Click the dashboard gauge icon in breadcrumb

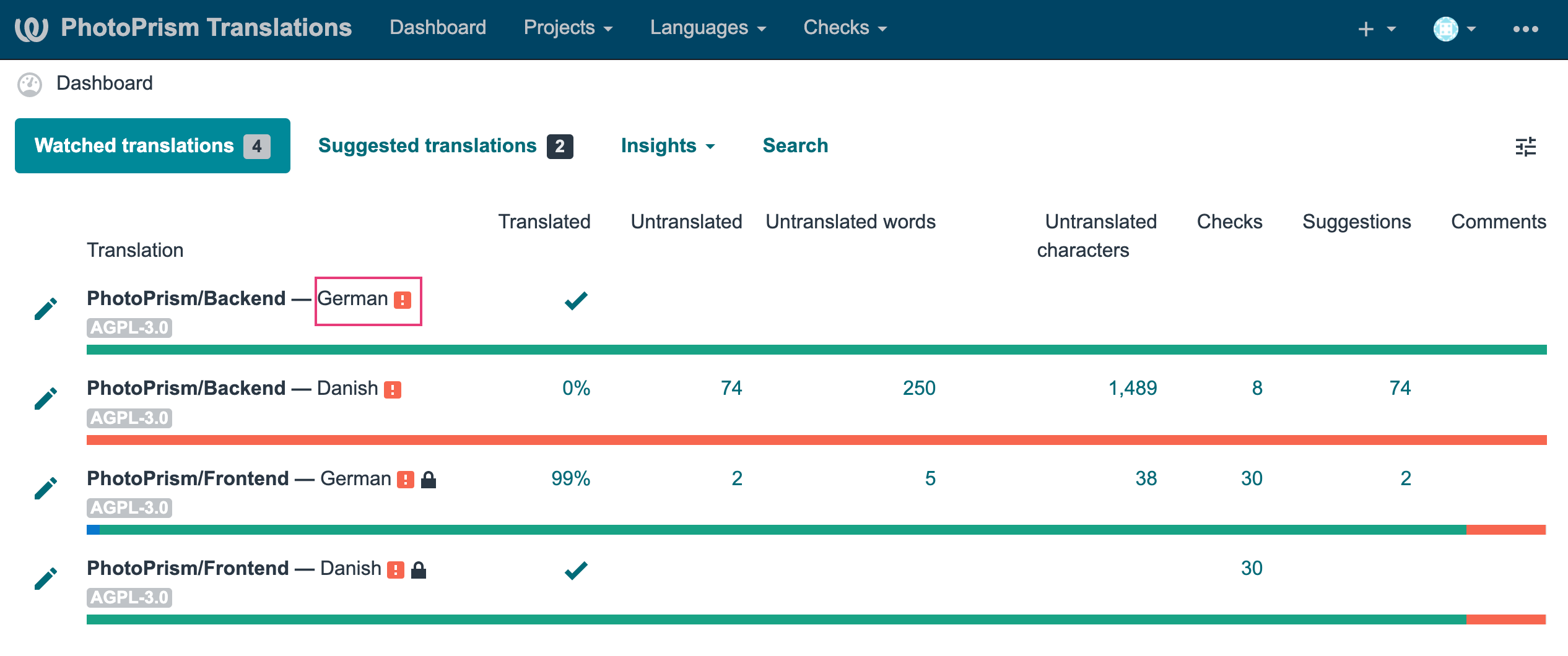click(x=30, y=84)
